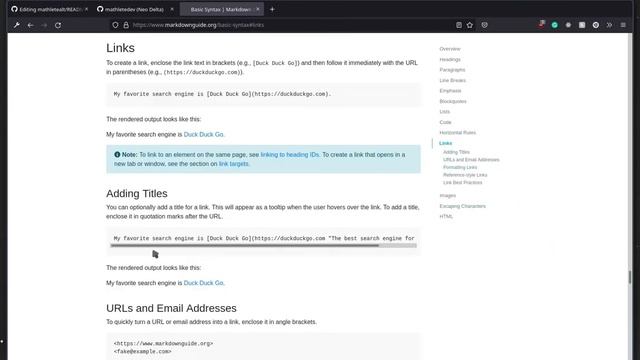Click the Links section heading

[x=120, y=48]
